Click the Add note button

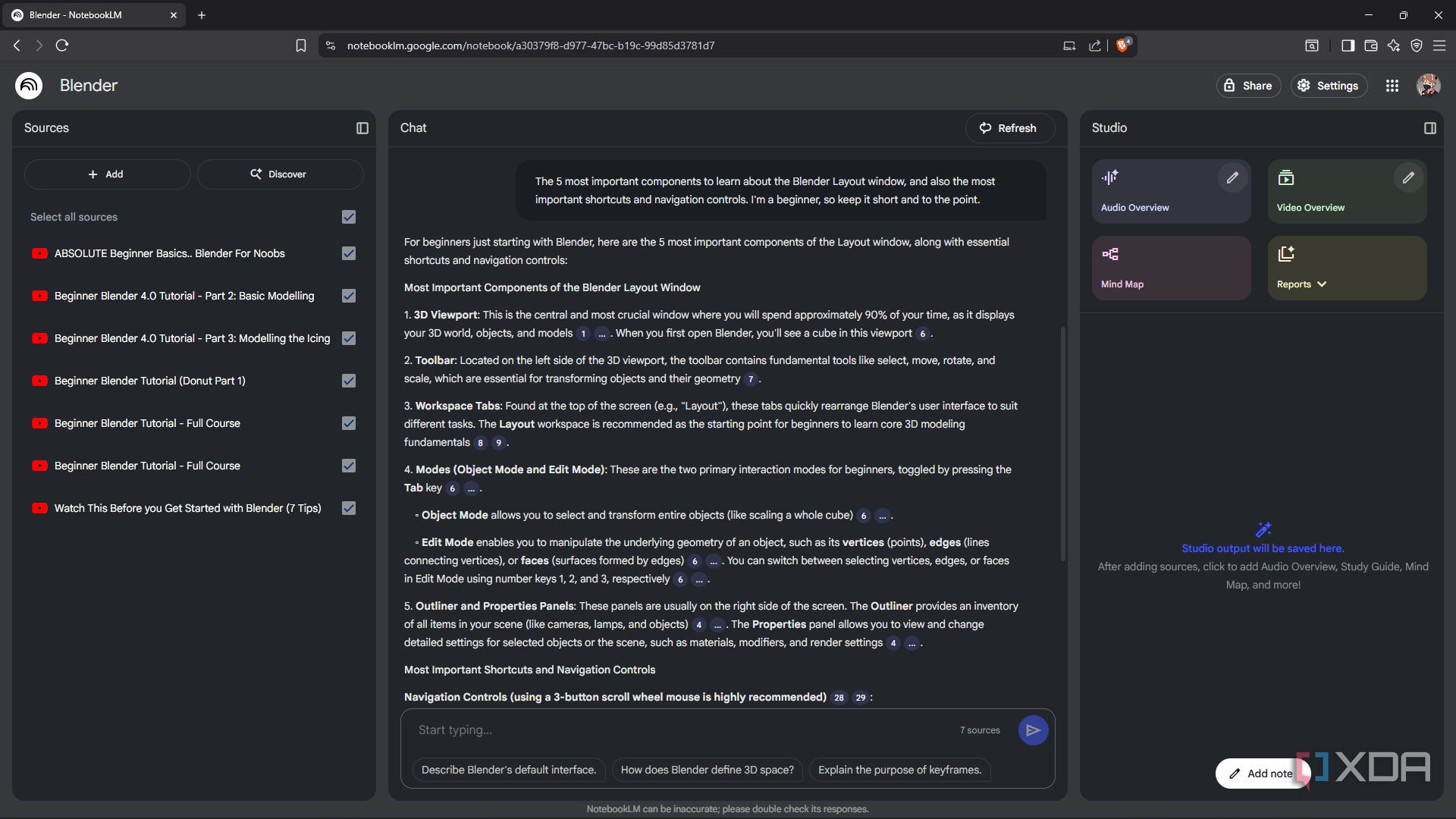point(1262,773)
